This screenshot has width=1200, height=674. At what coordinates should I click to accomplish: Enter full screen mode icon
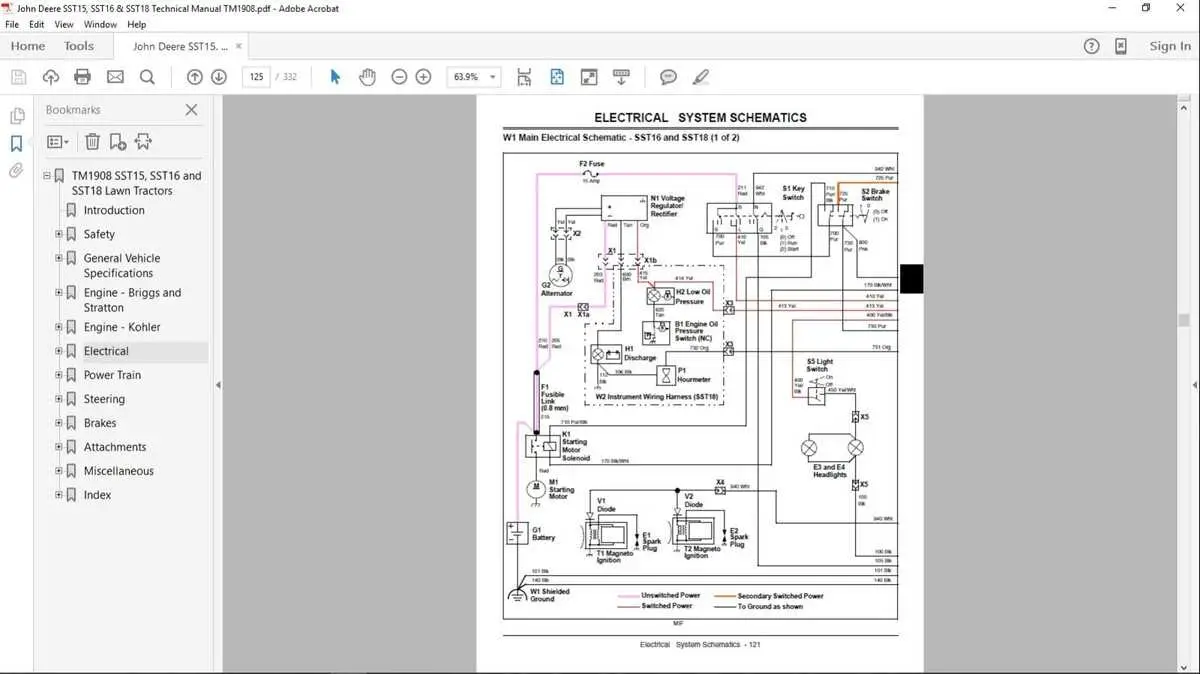click(x=589, y=77)
